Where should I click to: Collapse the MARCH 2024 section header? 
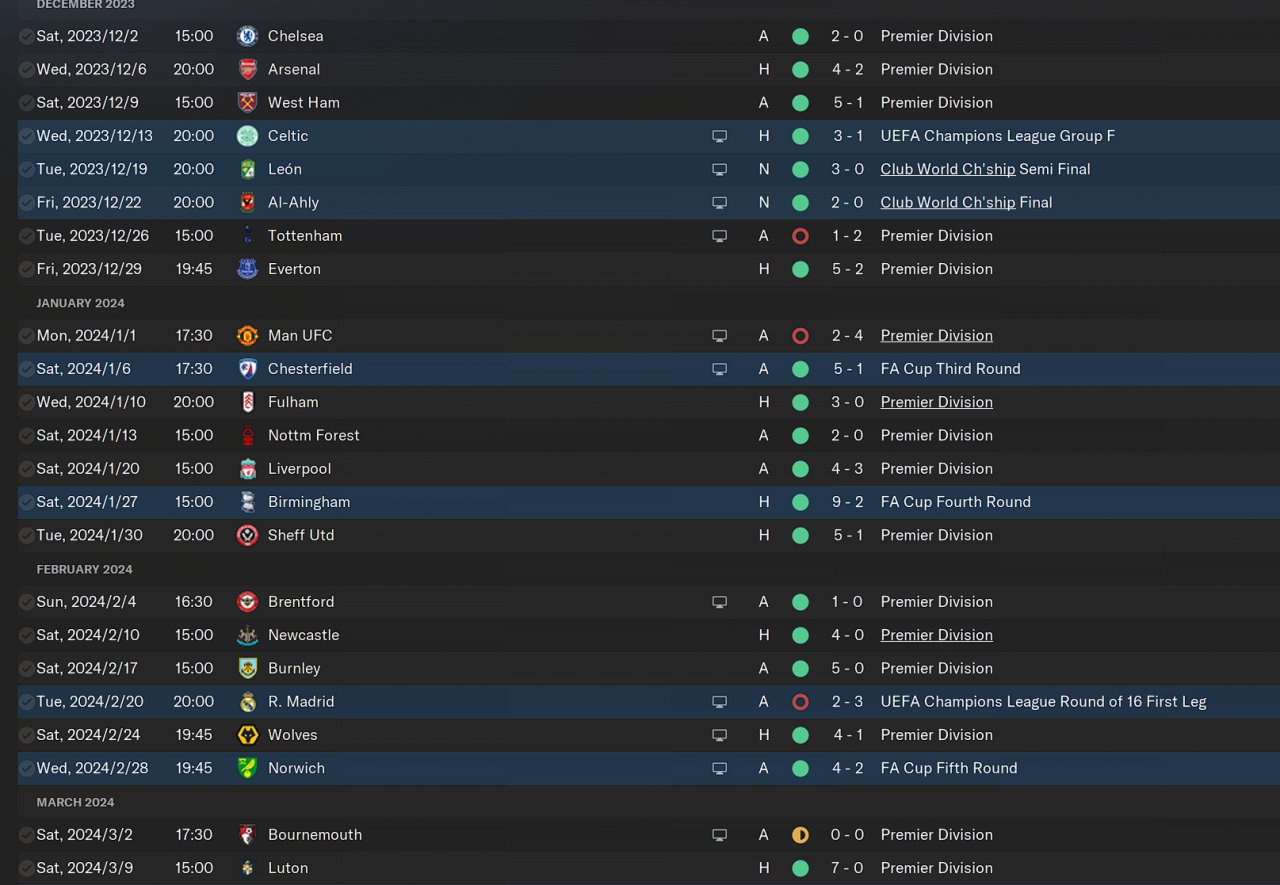click(x=75, y=802)
